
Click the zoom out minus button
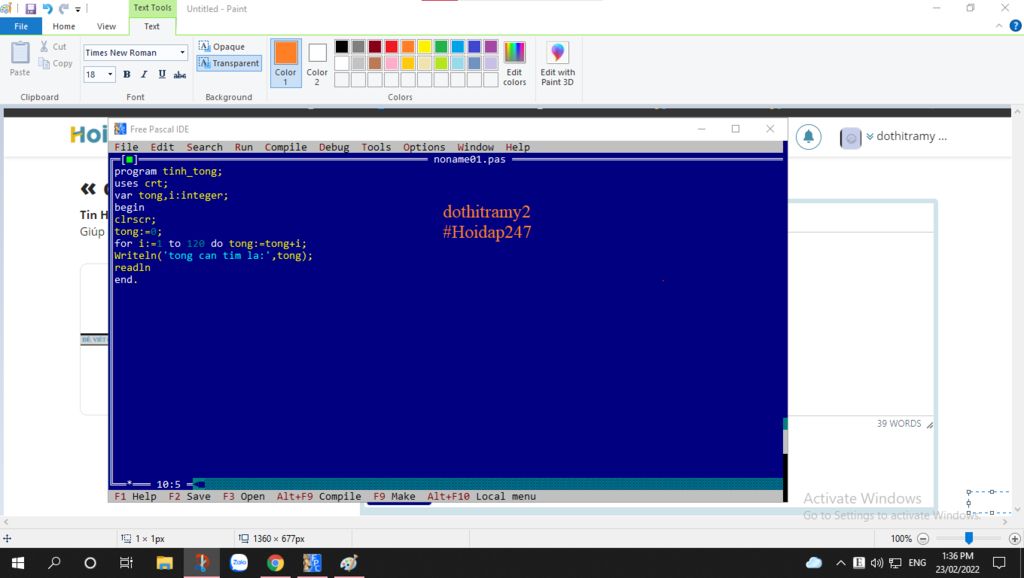click(923, 539)
